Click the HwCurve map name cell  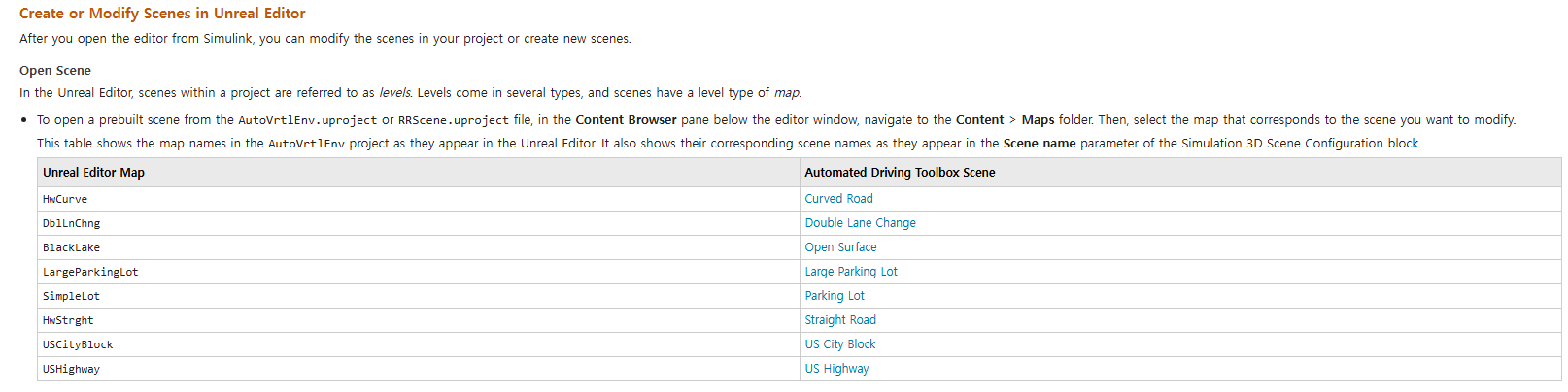pos(419,199)
